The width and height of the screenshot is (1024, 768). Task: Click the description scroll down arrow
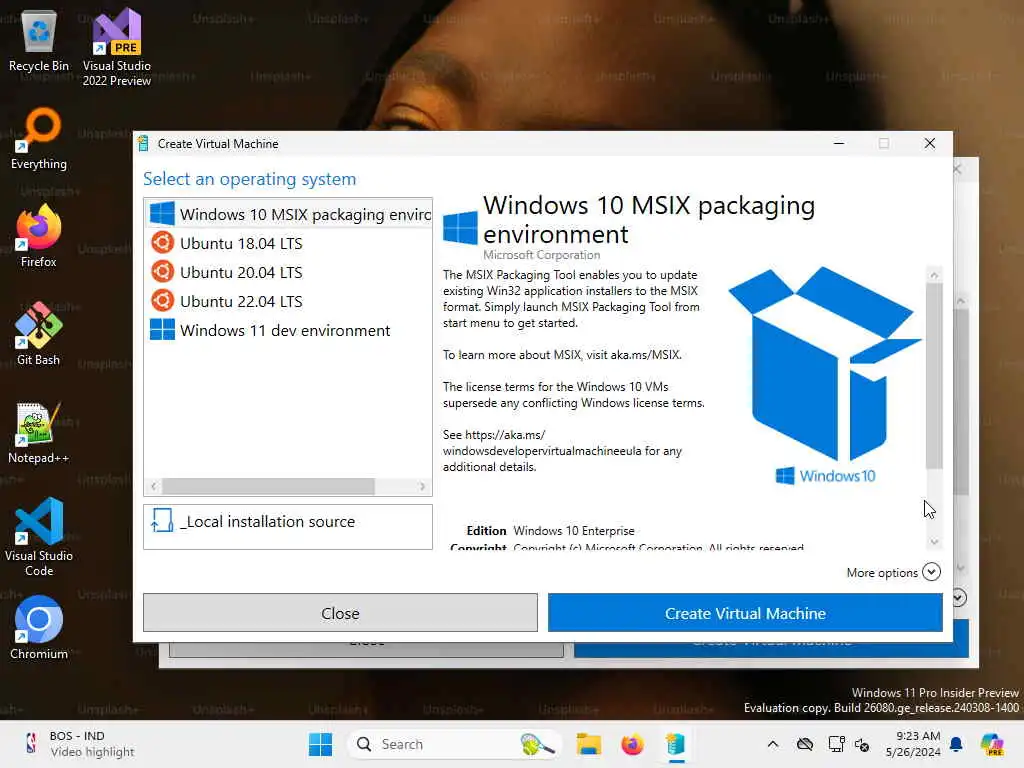point(934,542)
